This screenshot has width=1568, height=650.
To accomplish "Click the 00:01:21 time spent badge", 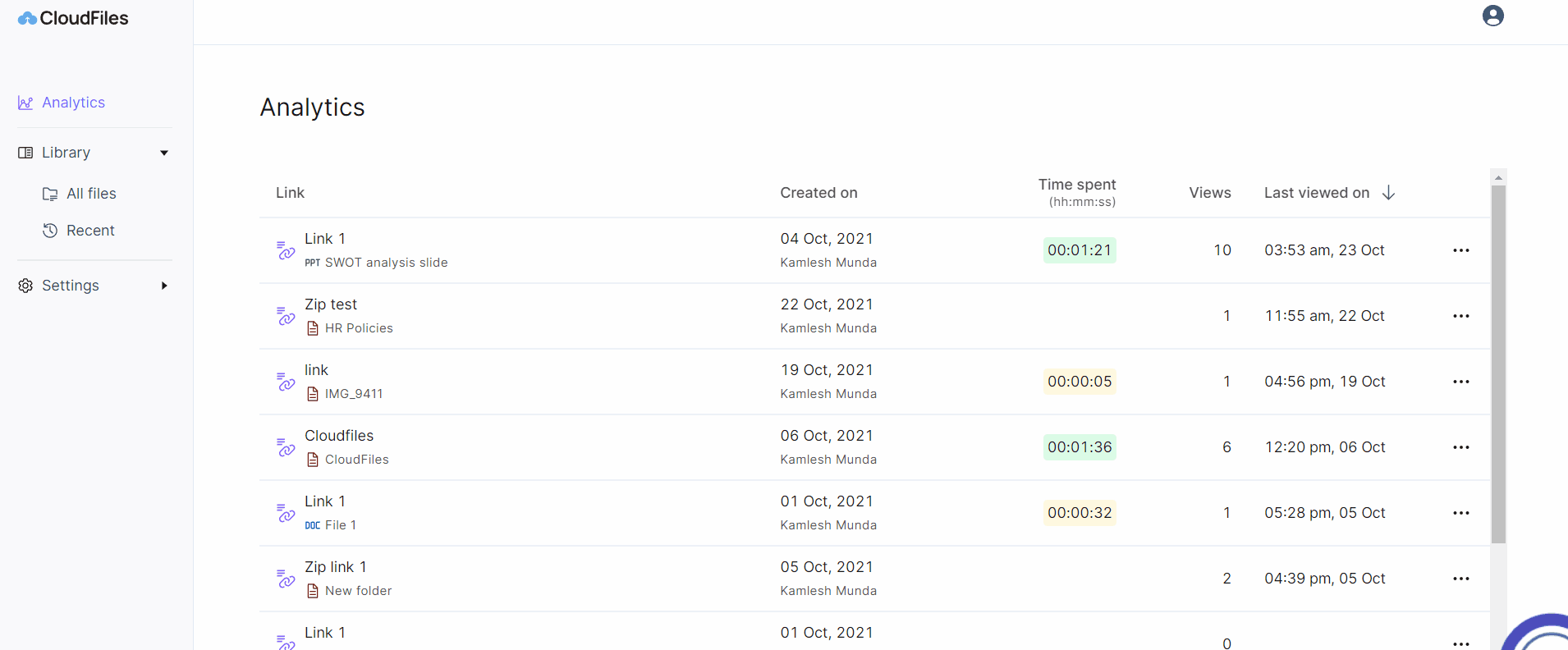I will [x=1080, y=250].
